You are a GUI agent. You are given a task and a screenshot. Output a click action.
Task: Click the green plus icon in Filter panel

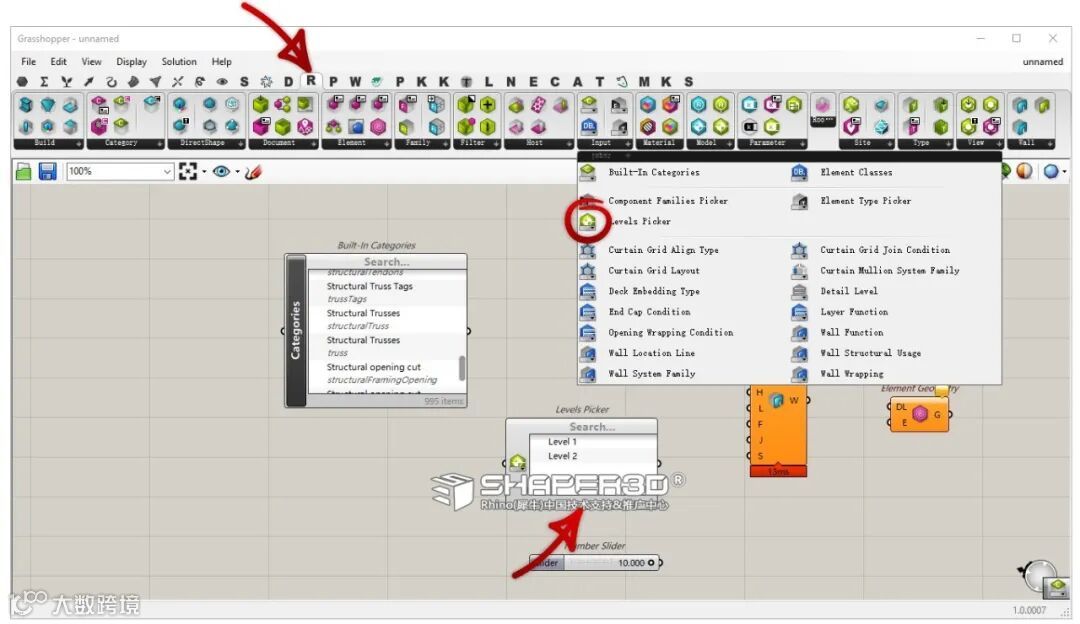coord(488,105)
